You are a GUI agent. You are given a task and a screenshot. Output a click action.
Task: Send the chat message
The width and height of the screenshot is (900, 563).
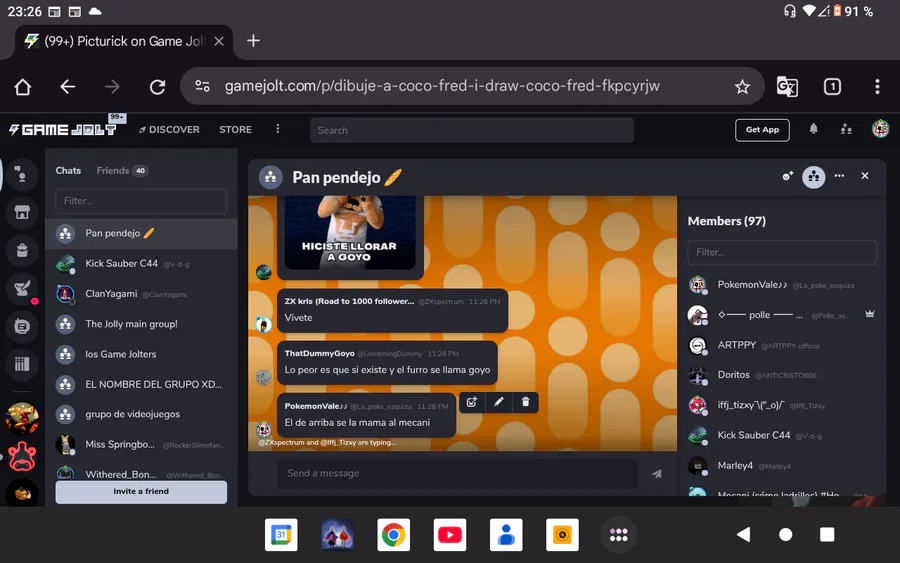[657, 473]
